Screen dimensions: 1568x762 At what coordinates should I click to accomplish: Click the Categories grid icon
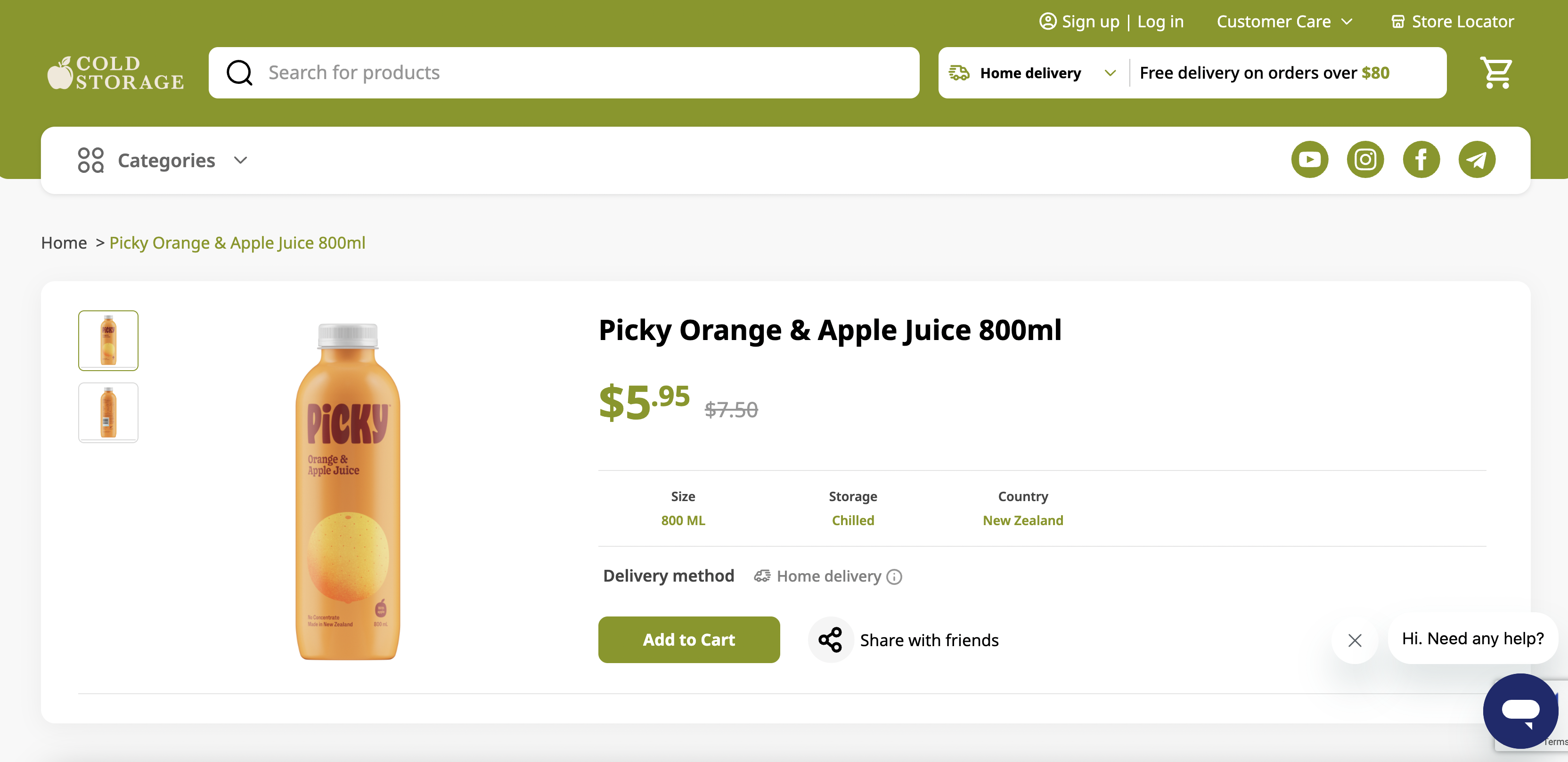click(x=90, y=160)
